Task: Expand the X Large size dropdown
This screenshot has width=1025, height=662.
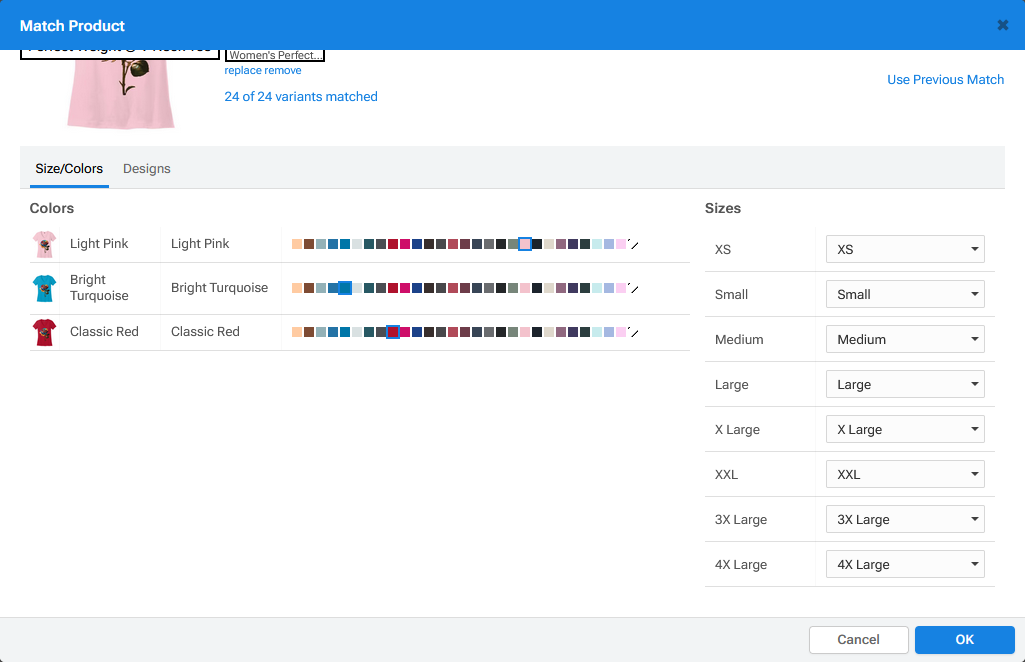Action: [904, 429]
